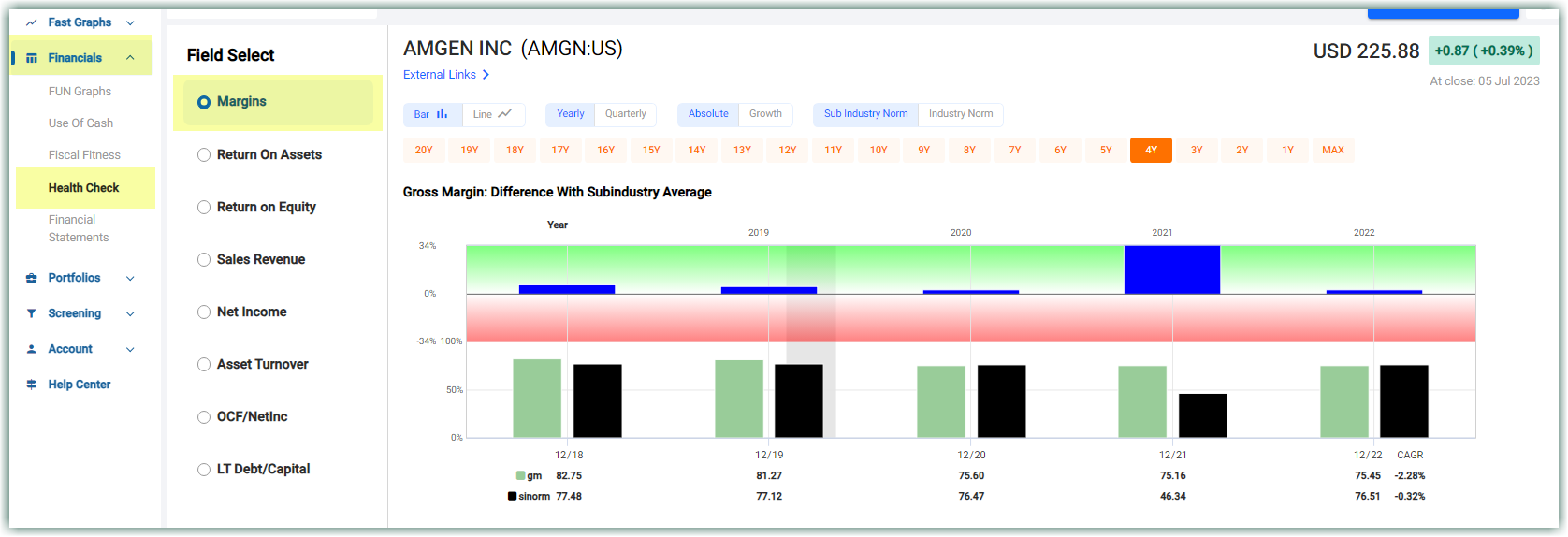Set time range to 5Y
The image size is (1568, 537).
(1106, 150)
